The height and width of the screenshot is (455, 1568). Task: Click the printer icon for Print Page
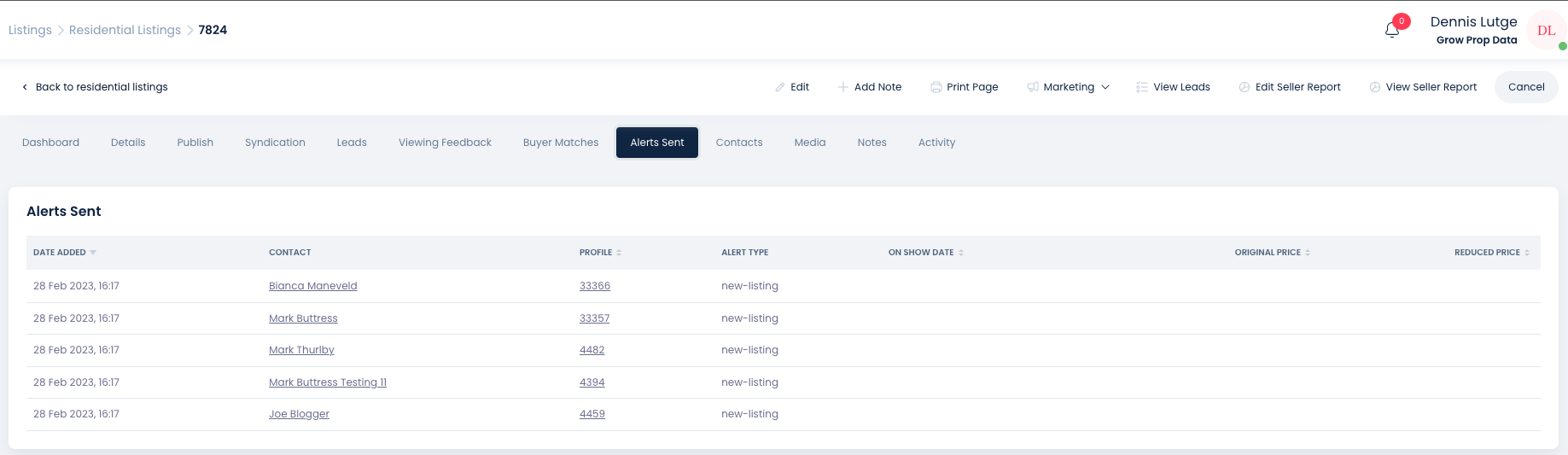point(936,87)
